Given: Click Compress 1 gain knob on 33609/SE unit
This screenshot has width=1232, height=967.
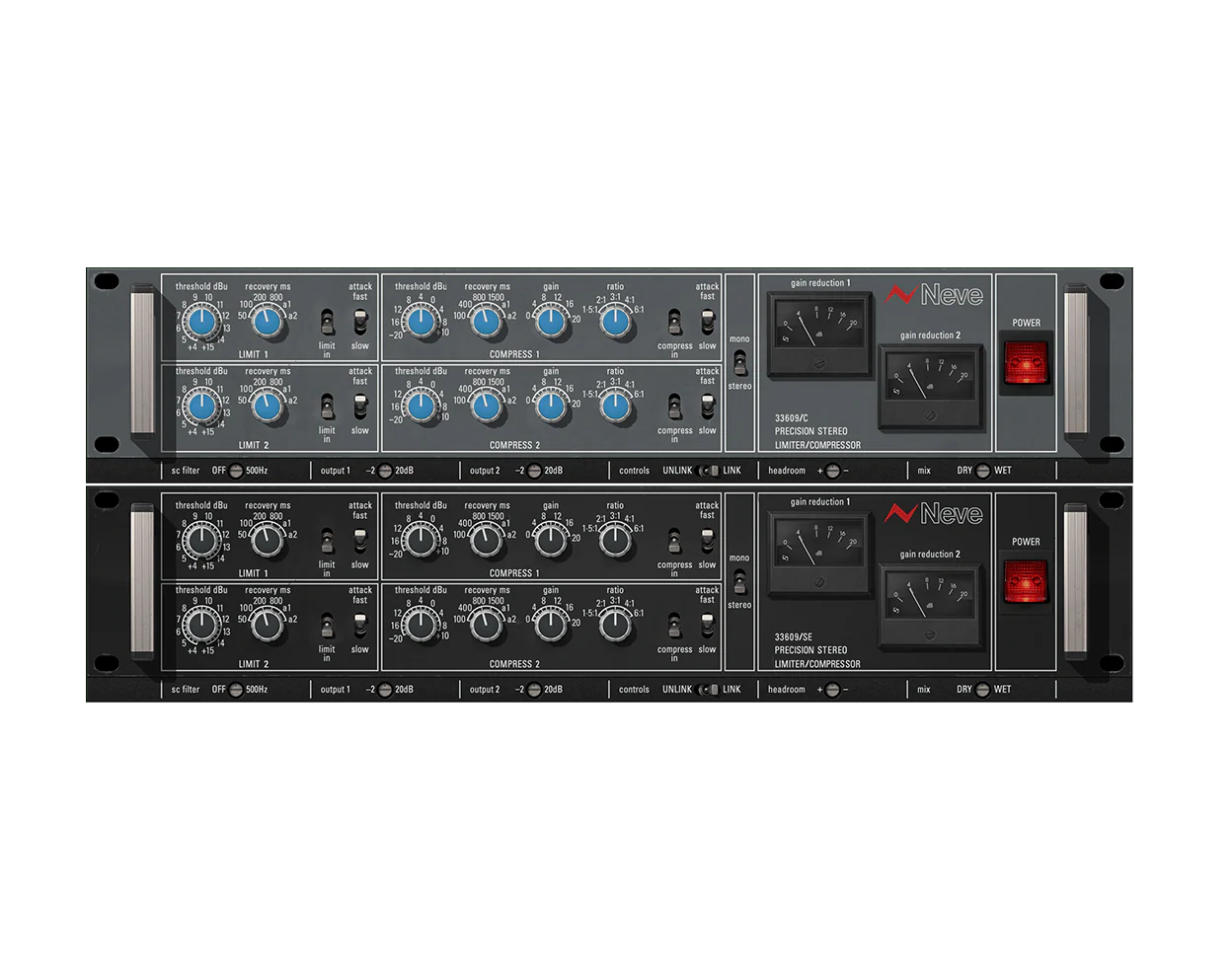Looking at the screenshot, I should (x=551, y=541).
